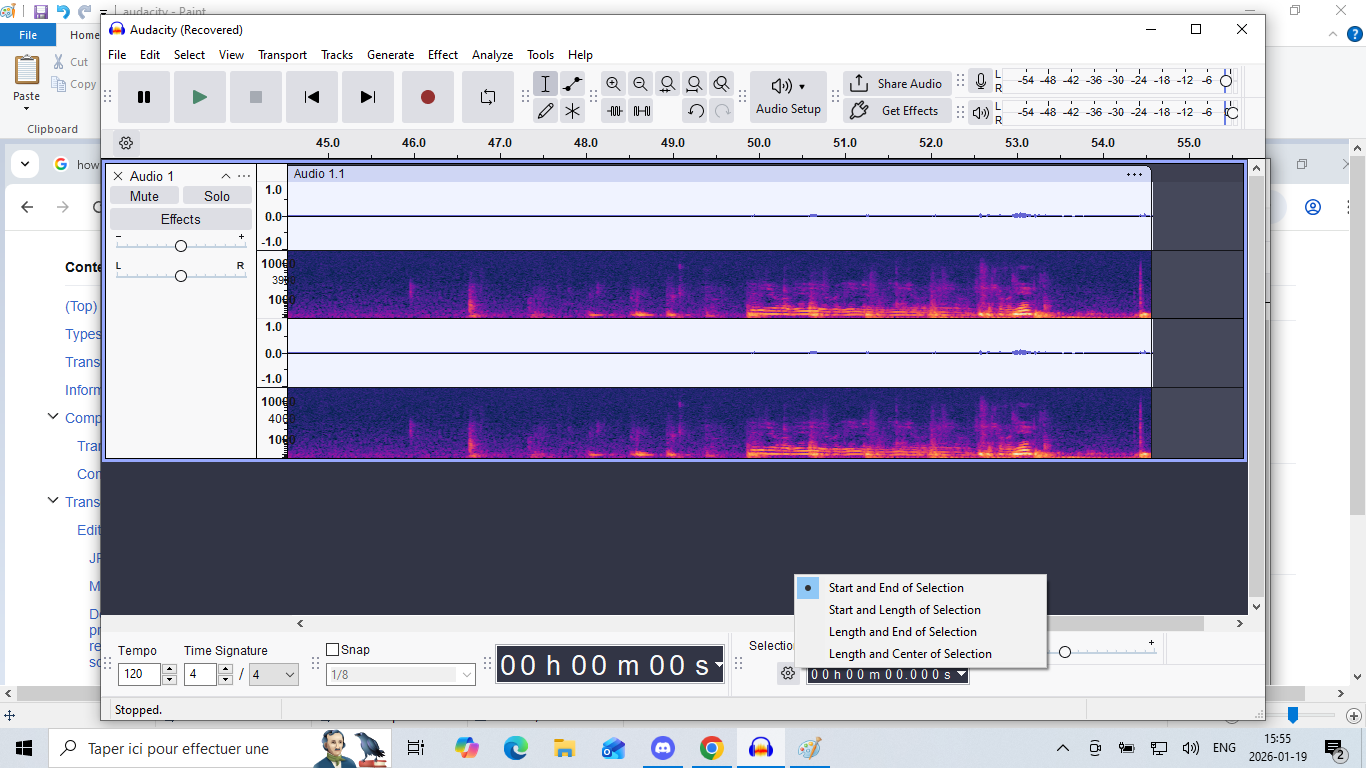Click the Skip to End button
Viewport: 1366px width, 768px height.
368,97
